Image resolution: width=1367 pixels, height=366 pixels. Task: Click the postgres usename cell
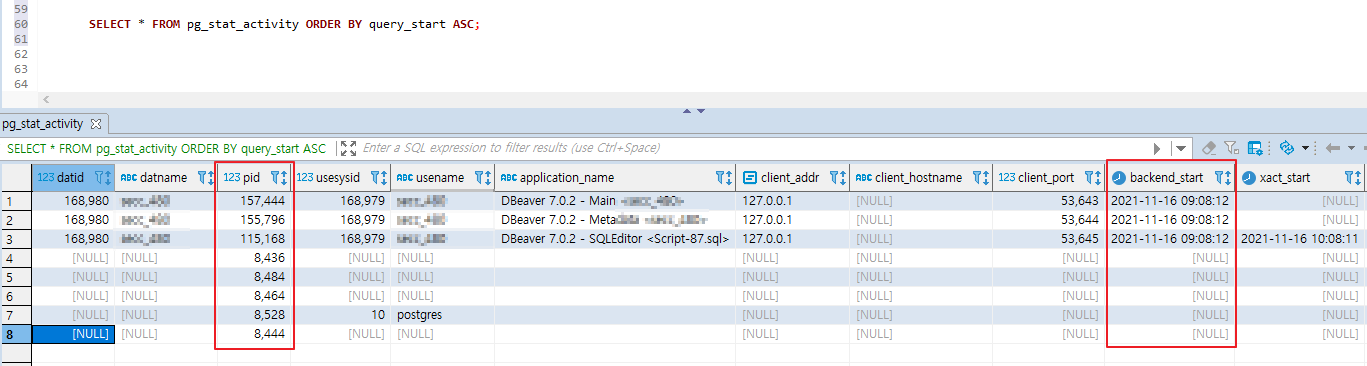(442, 315)
